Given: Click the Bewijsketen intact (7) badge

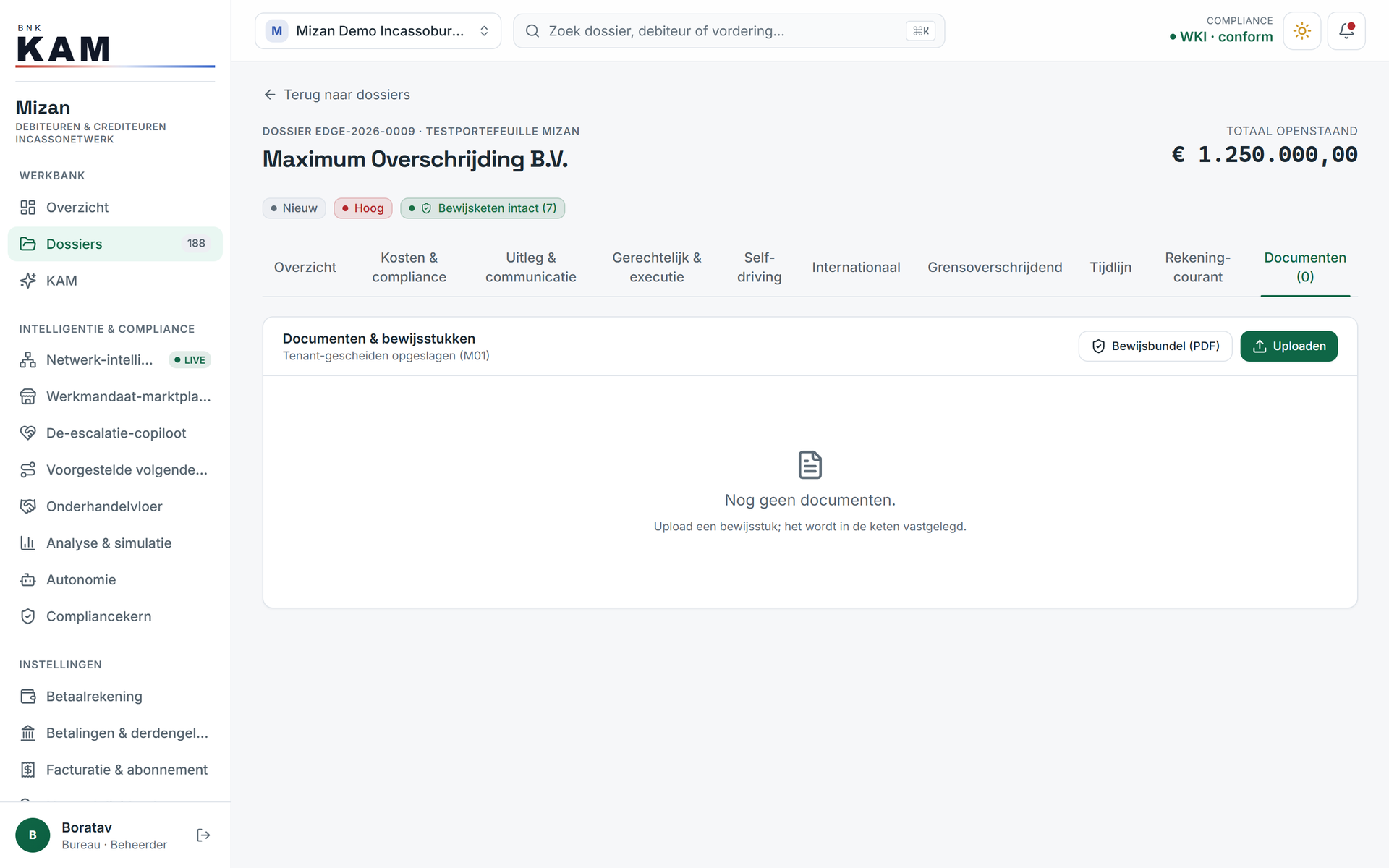Looking at the screenshot, I should tap(483, 208).
